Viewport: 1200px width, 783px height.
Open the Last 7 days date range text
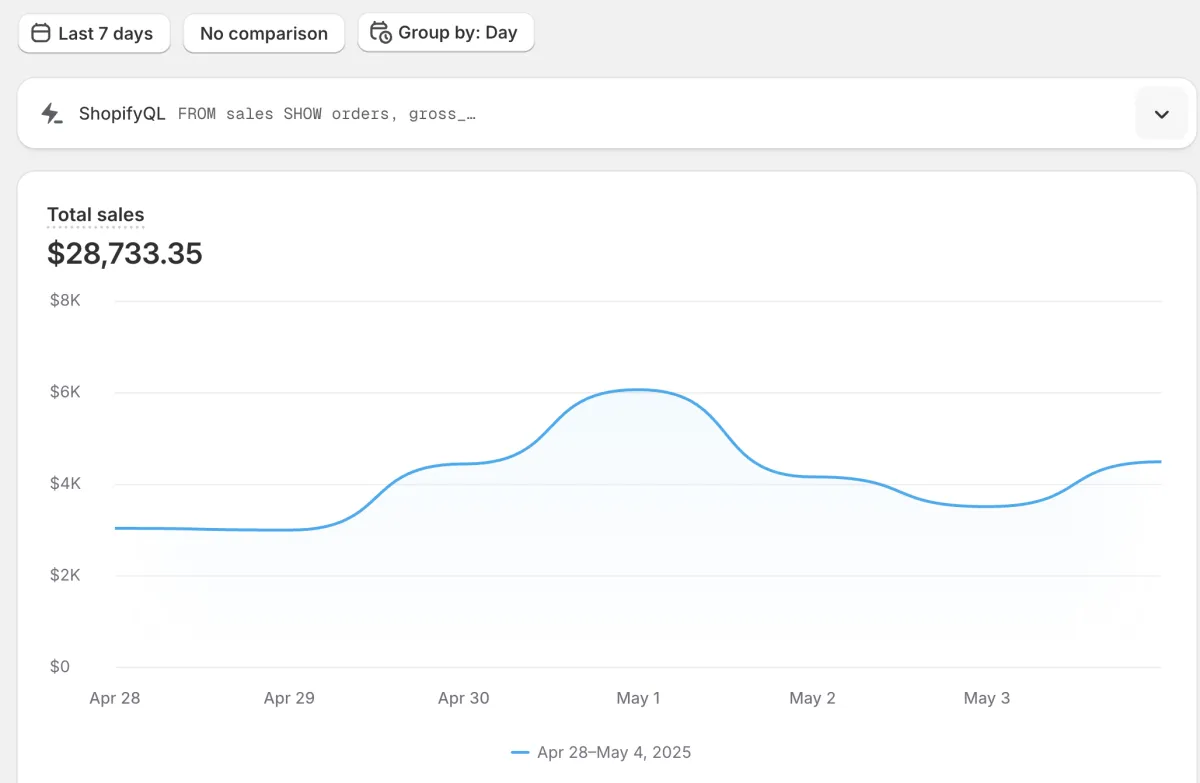coord(105,33)
